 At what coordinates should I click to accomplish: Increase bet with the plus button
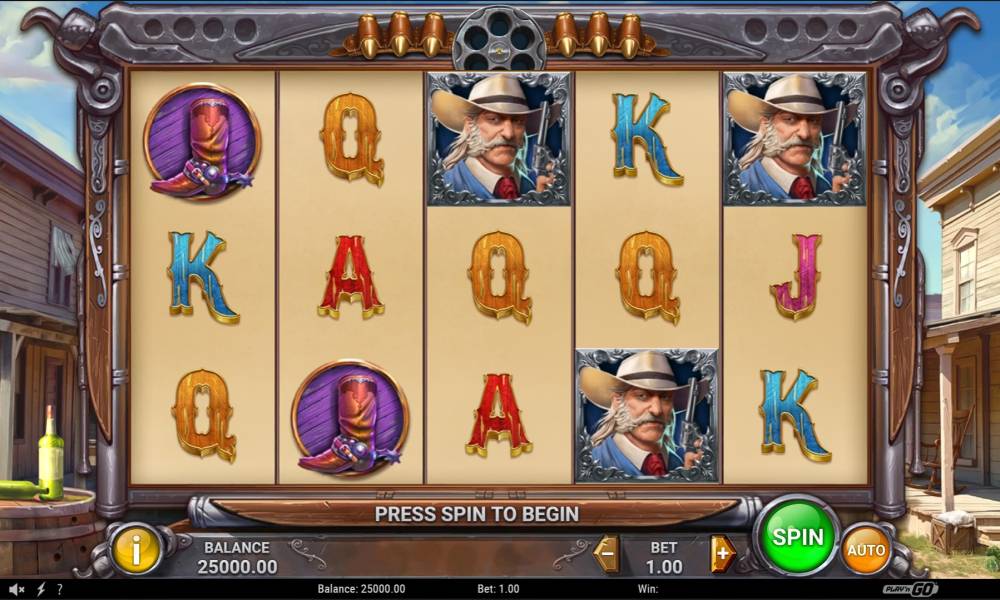point(723,553)
